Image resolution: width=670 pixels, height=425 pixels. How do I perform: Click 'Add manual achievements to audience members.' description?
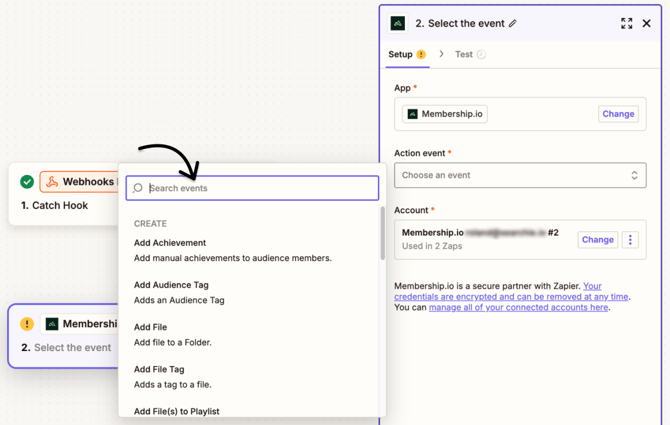point(233,258)
